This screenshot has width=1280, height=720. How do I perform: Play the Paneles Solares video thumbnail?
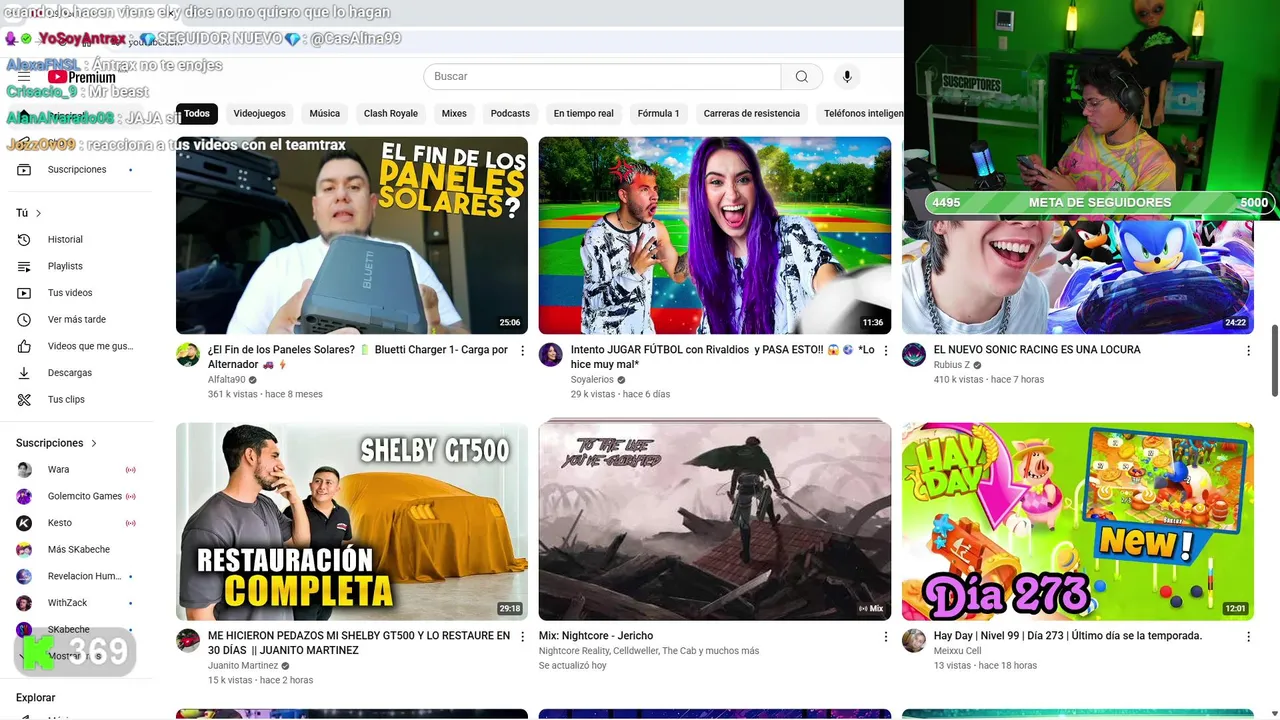pos(352,235)
